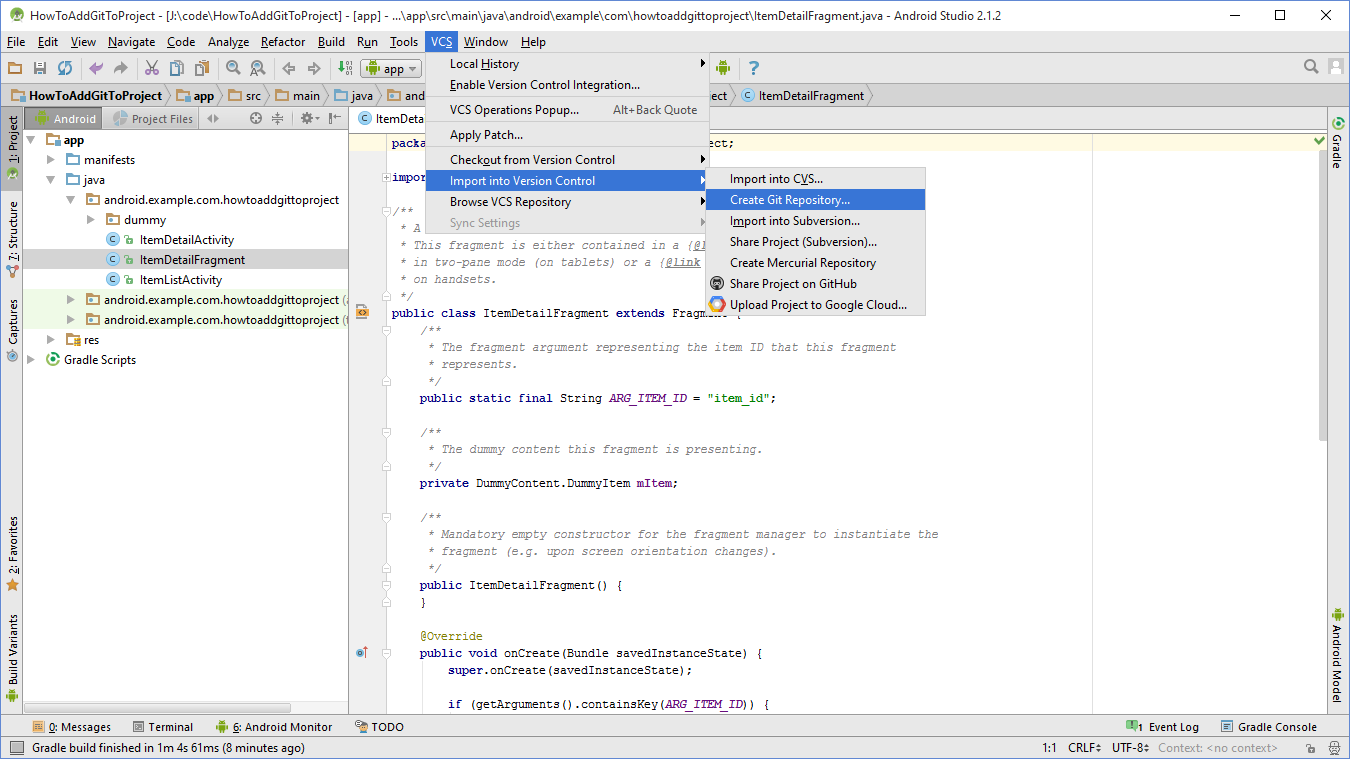Open the Event Log
This screenshot has height=759, width=1350.
[1162, 727]
